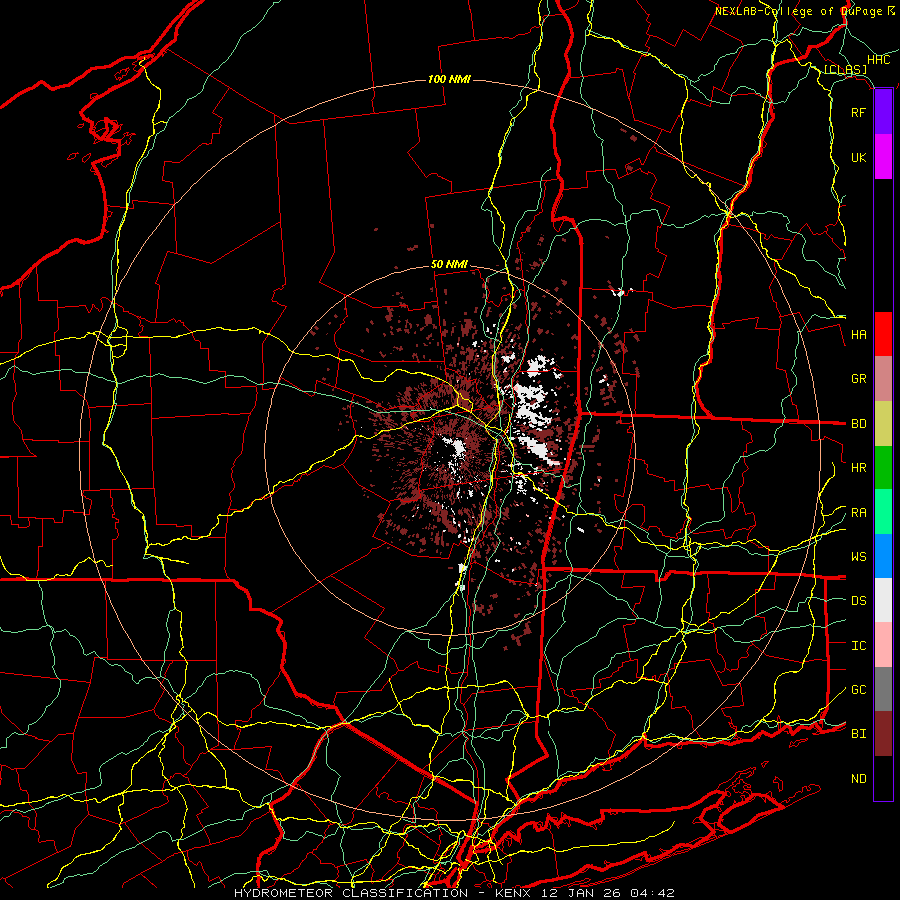Click the BI legend label
The image size is (900, 900).
pyautogui.click(x=859, y=734)
